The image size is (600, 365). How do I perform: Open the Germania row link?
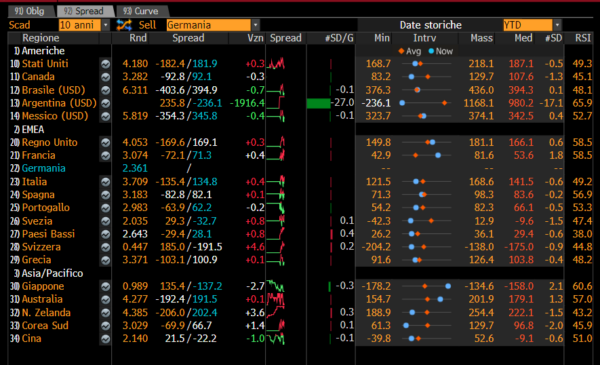coord(44,169)
